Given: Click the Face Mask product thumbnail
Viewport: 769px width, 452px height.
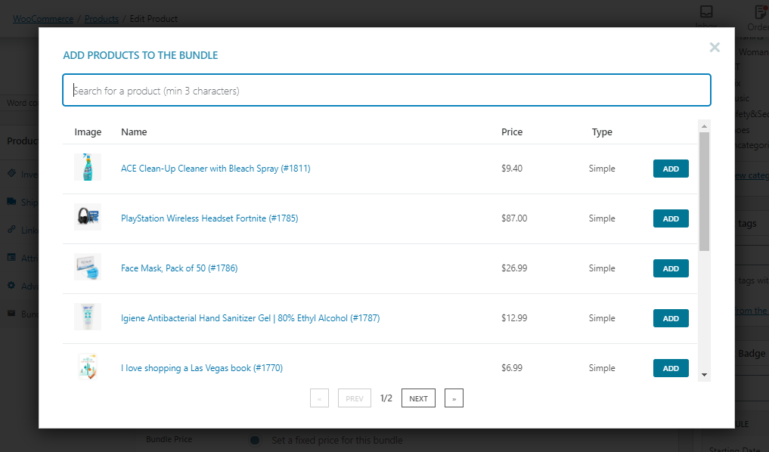Looking at the screenshot, I should [x=88, y=267].
